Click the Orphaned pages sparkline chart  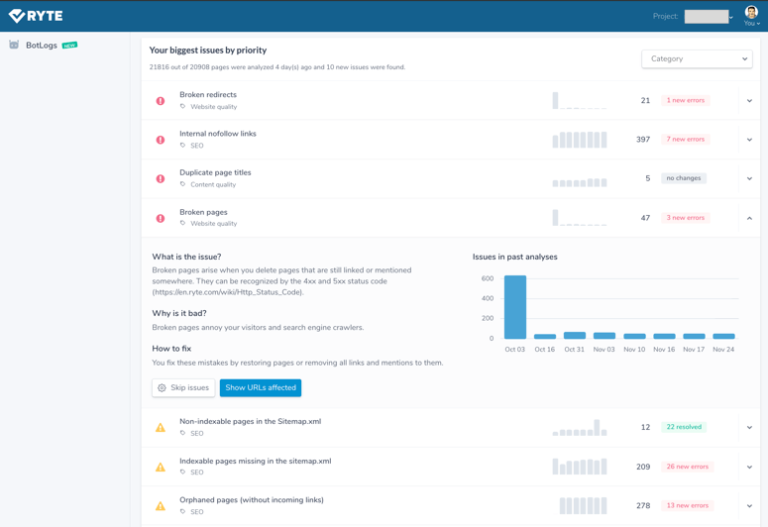click(x=583, y=505)
